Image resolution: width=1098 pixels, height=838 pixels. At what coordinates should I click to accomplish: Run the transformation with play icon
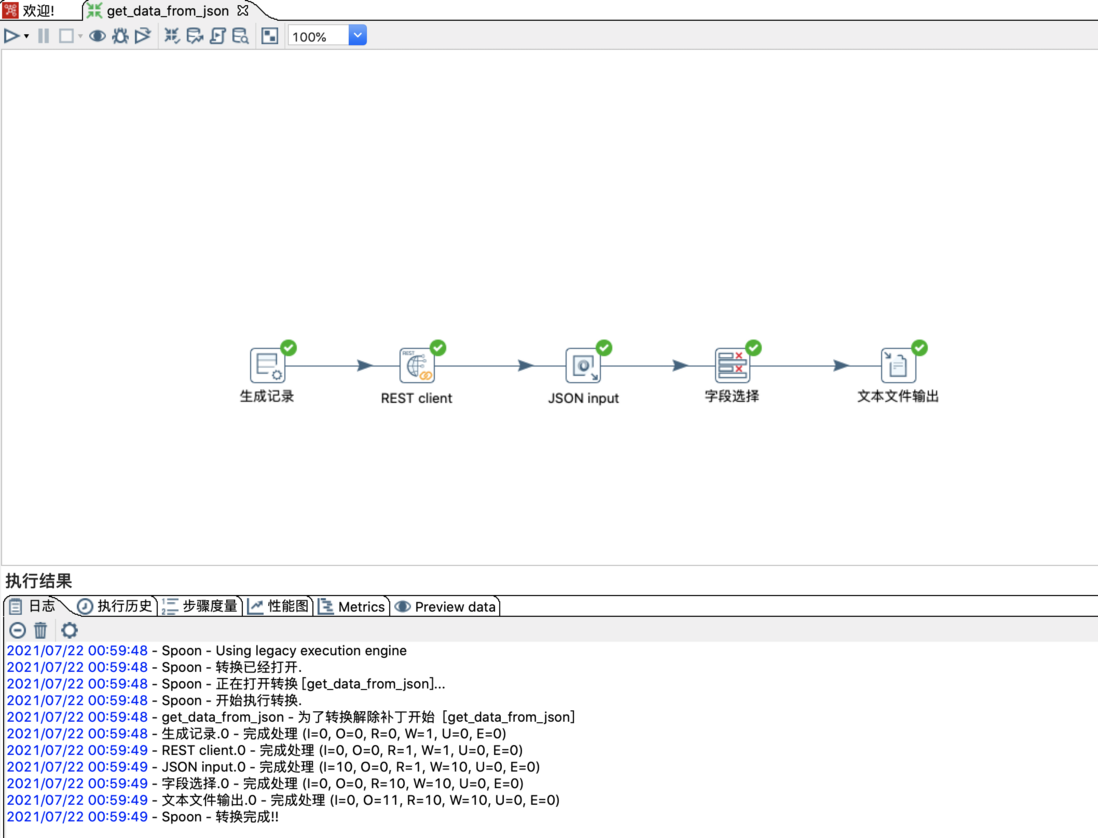pos(11,36)
